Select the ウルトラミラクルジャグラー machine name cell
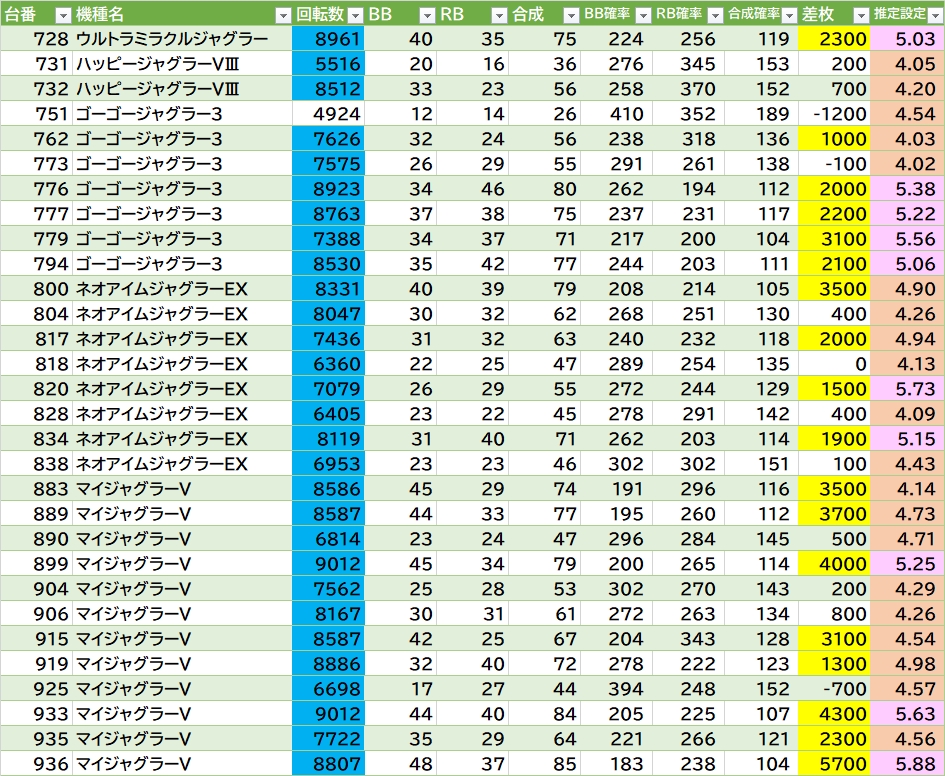 171,39
